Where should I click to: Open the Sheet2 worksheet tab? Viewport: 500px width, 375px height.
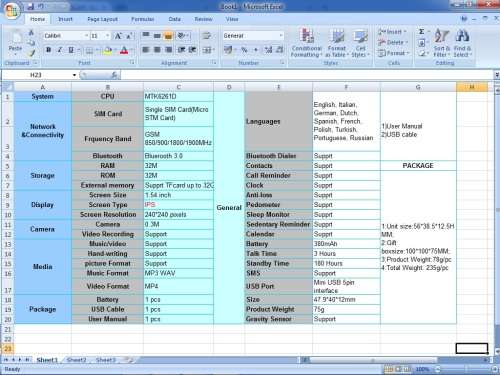pos(76,360)
